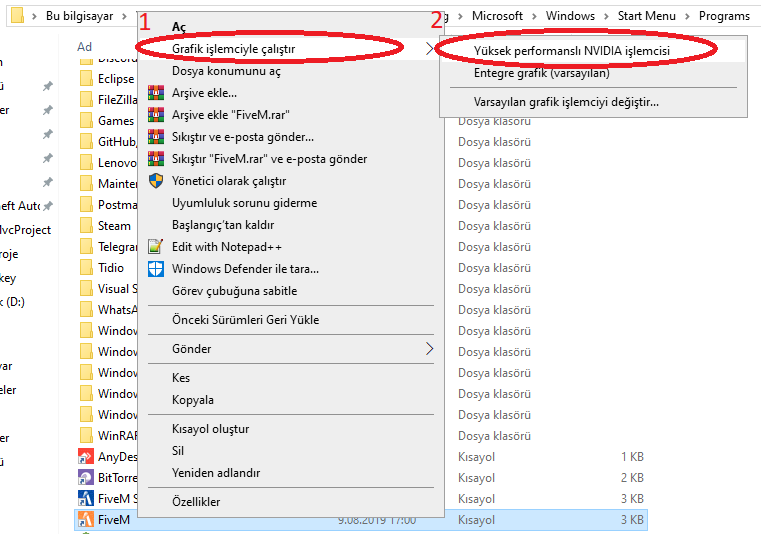761x534 pixels.
Task: Click the Tidio folder icon
Action: (86, 267)
